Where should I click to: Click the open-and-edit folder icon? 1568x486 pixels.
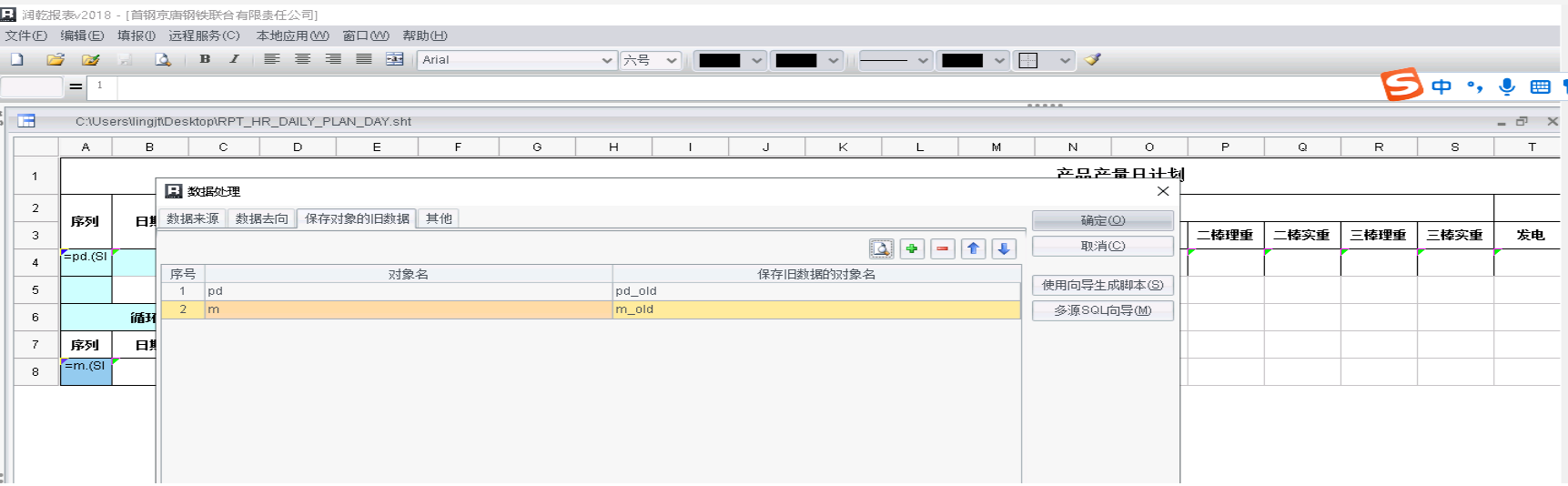click(x=90, y=59)
